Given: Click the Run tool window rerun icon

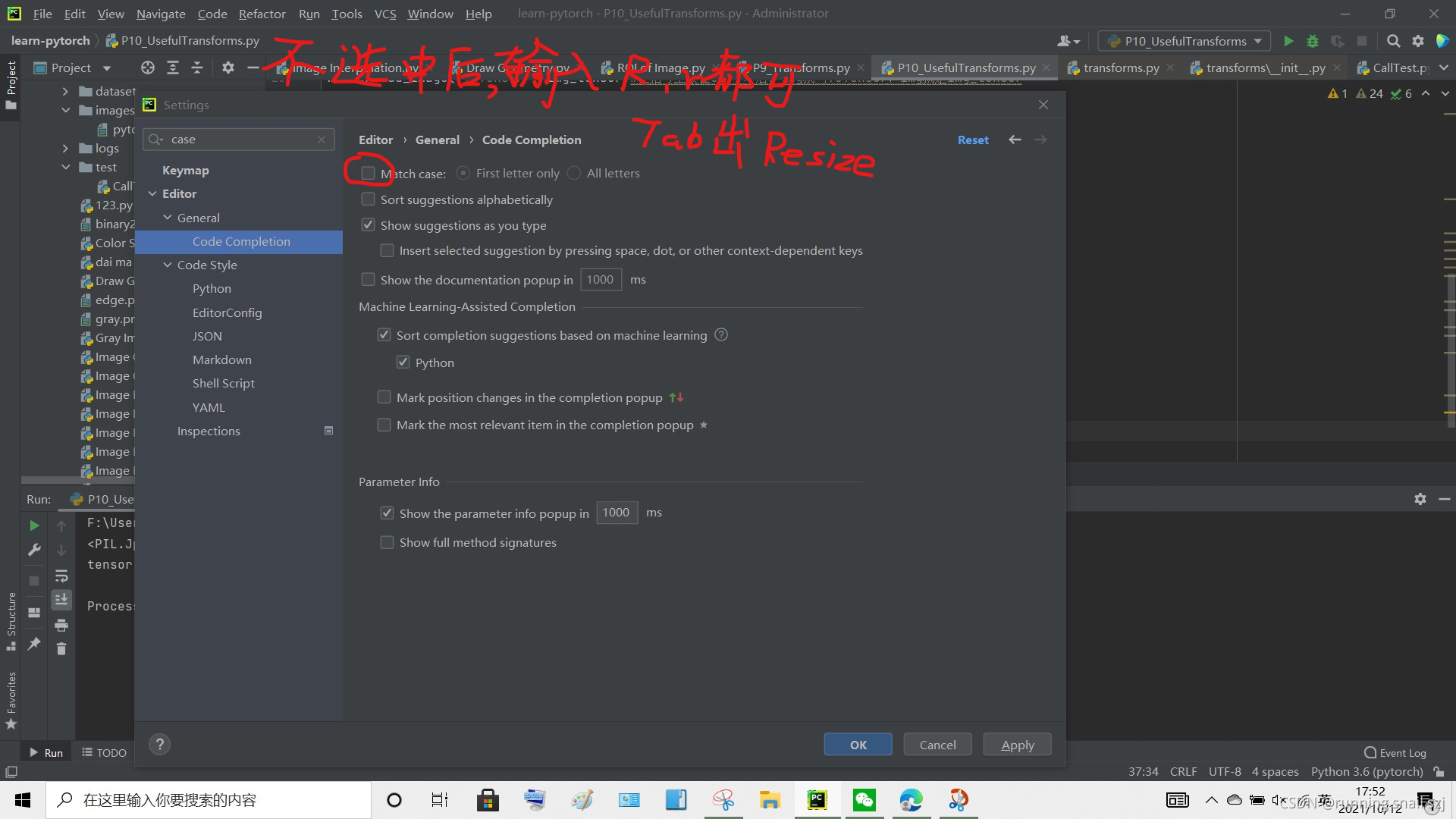Looking at the screenshot, I should tap(34, 525).
